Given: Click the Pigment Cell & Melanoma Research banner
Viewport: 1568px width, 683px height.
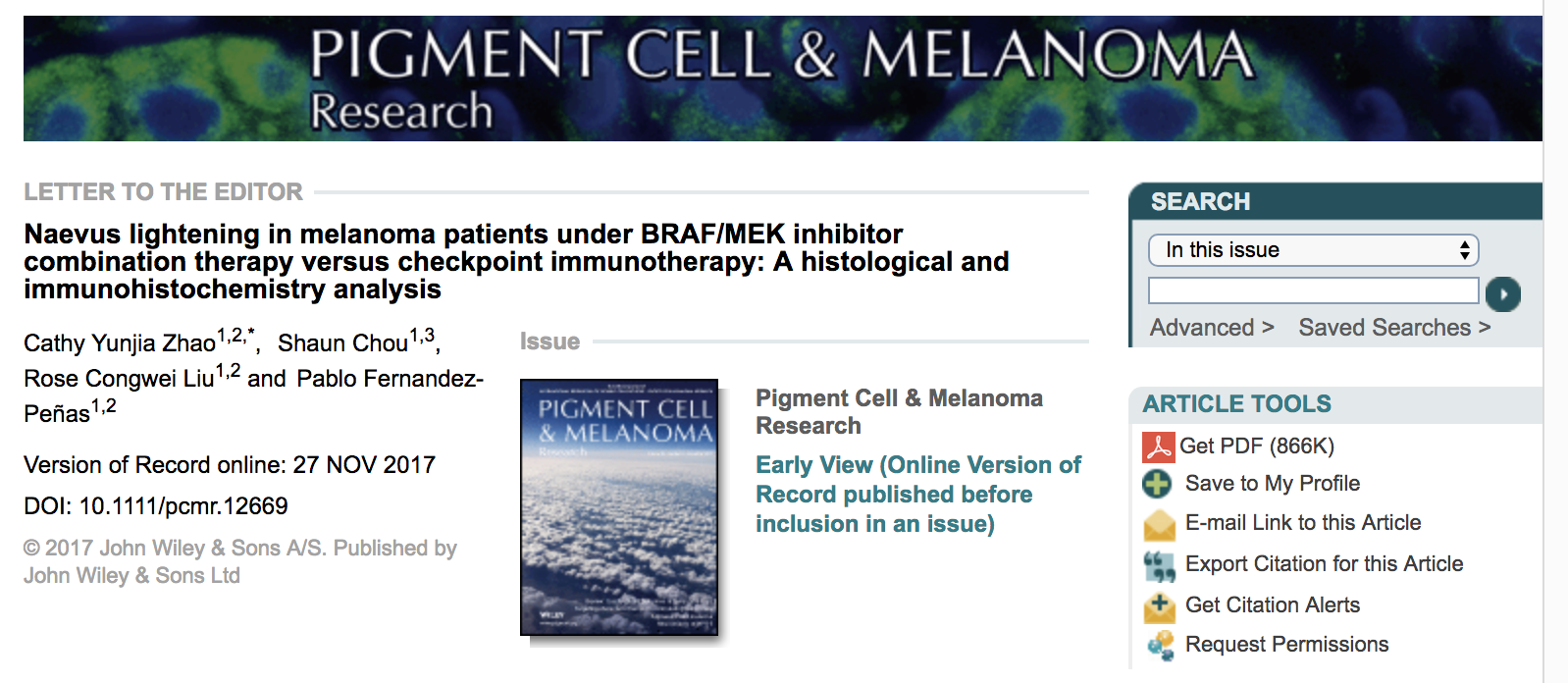Looking at the screenshot, I should (782, 79).
